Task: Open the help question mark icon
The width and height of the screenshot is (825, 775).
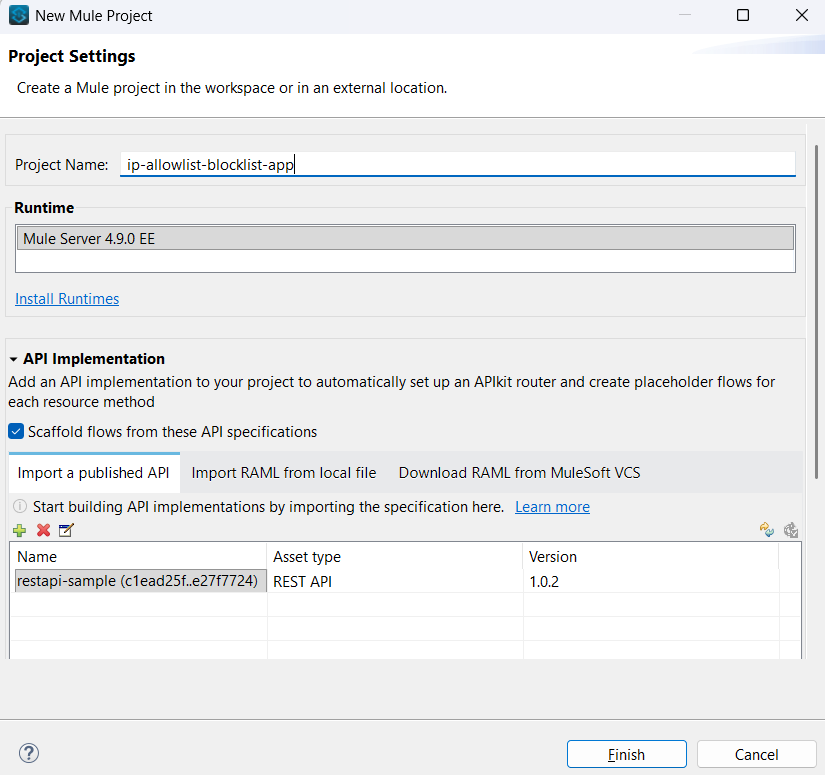Action: (29, 754)
